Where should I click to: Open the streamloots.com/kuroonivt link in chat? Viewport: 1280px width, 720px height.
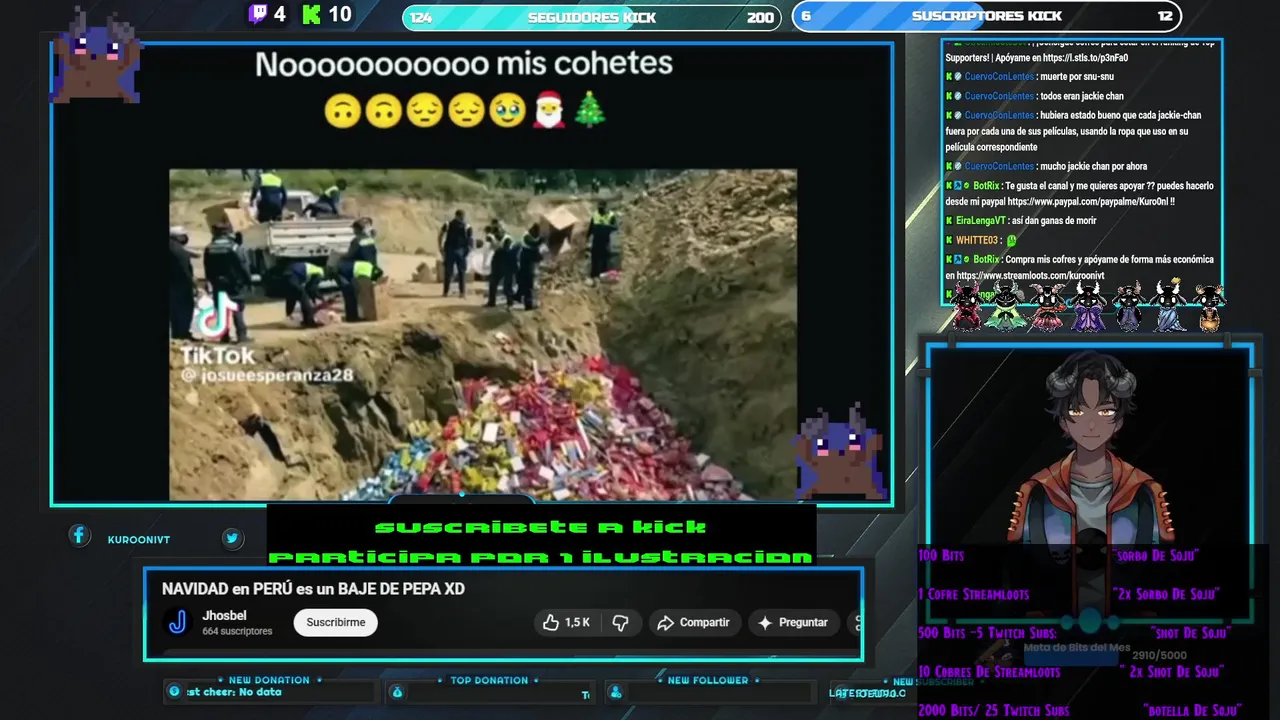[1030, 276]
